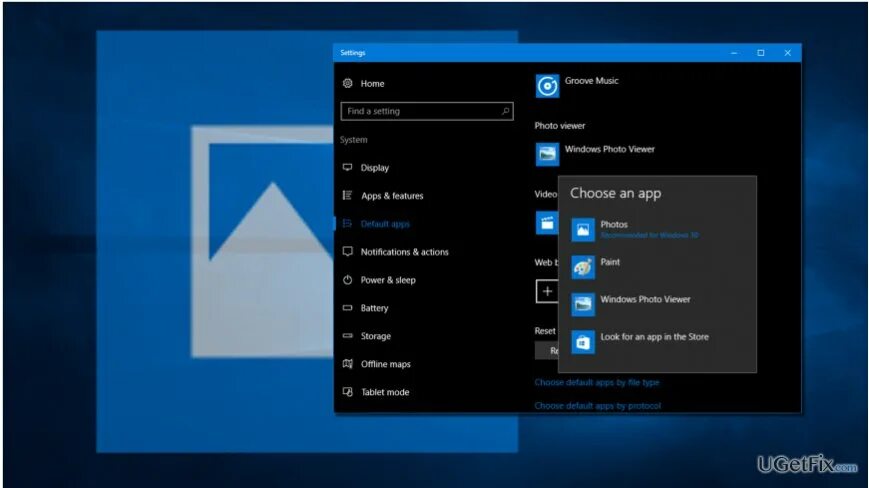Viewport: 869px width, 488px height.
Task: Open Notifications & actions
Action: (x=405, y=252)
